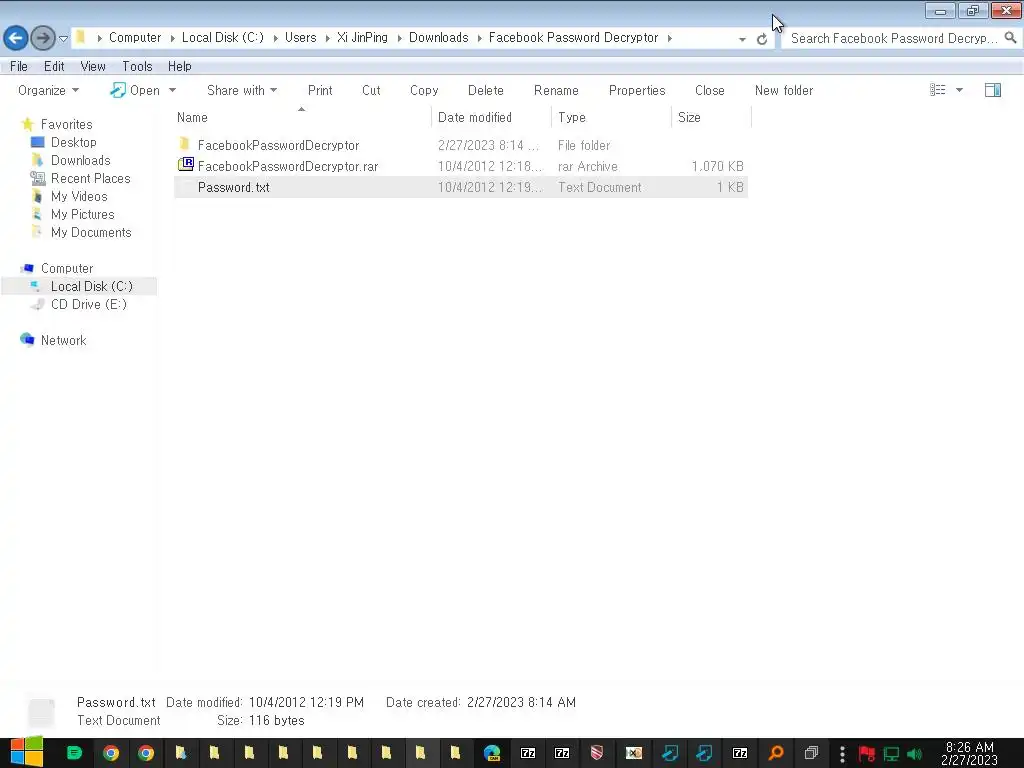The height and width of the screenshot is (768, 1024).
Task: Expand breadcrumb arrow after Downloads
Action: [479, 38]
